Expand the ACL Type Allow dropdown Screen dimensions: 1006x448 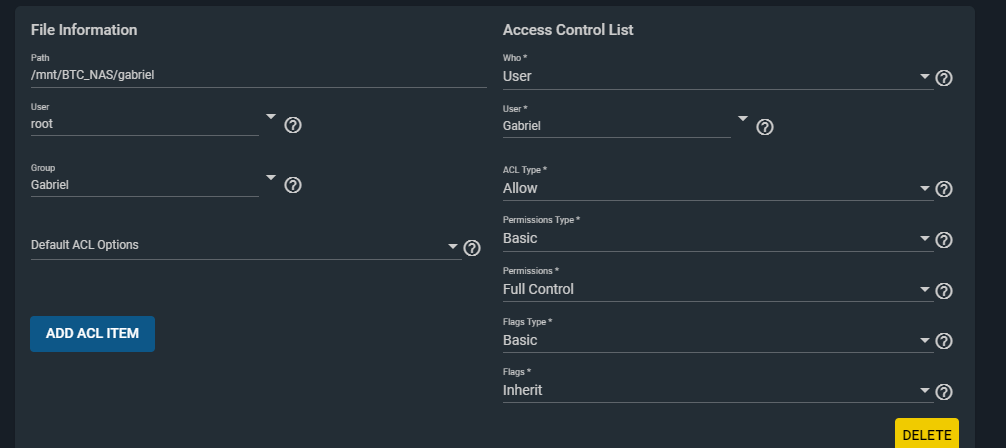tap(718, 189)
